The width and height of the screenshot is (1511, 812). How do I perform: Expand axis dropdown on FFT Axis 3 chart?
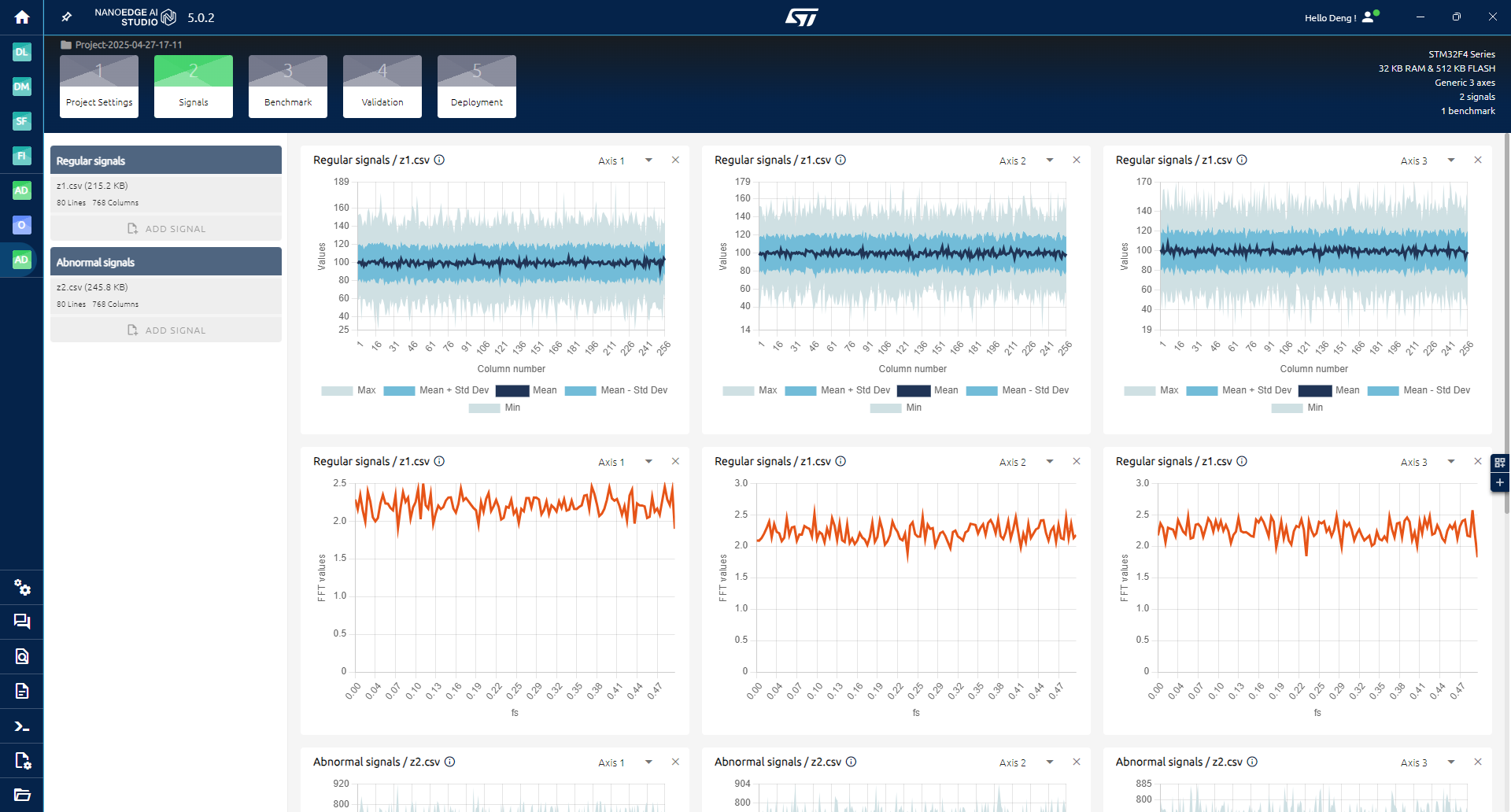click(x=1451, y=462)
